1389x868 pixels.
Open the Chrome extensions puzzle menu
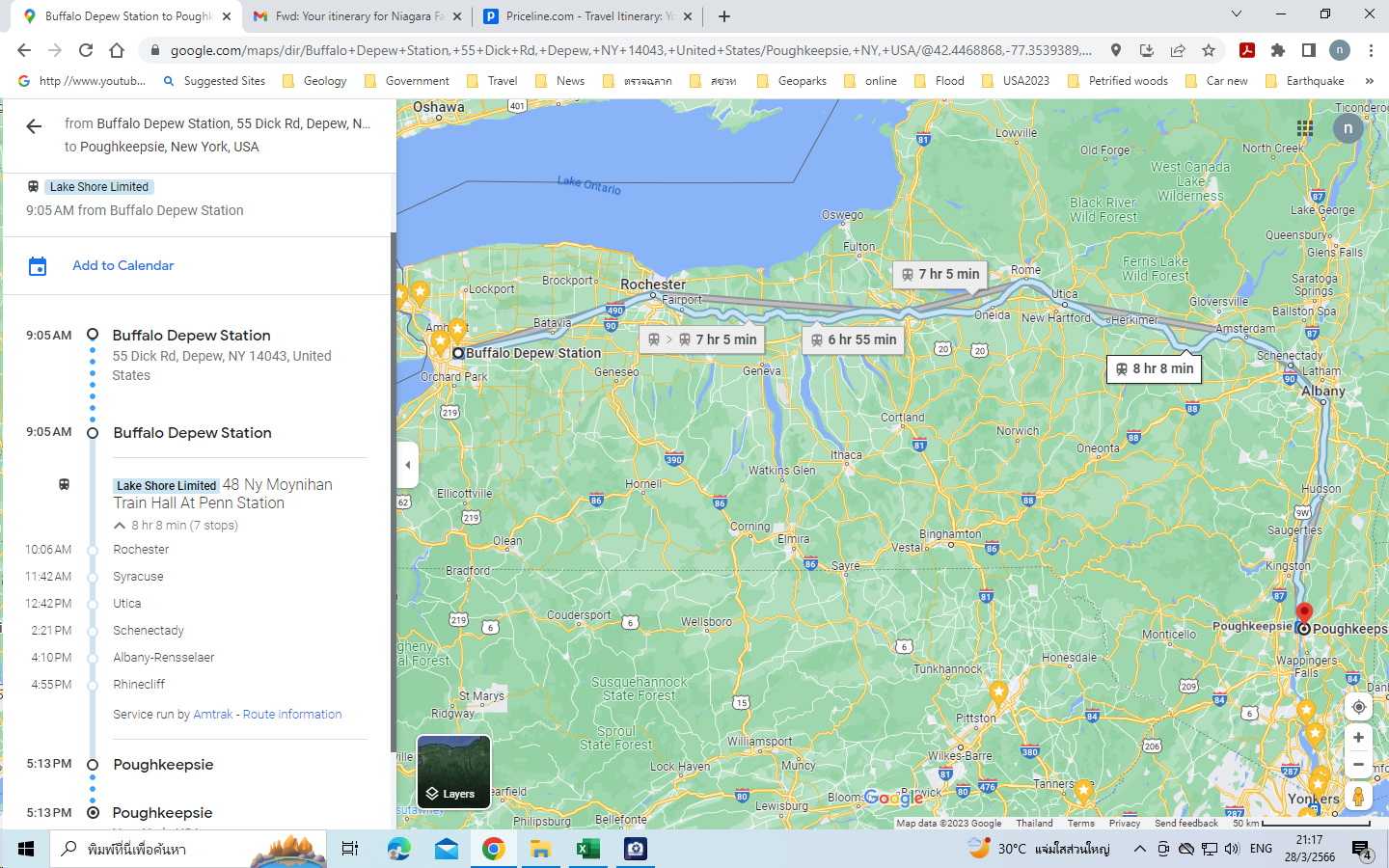point(1278,50)
